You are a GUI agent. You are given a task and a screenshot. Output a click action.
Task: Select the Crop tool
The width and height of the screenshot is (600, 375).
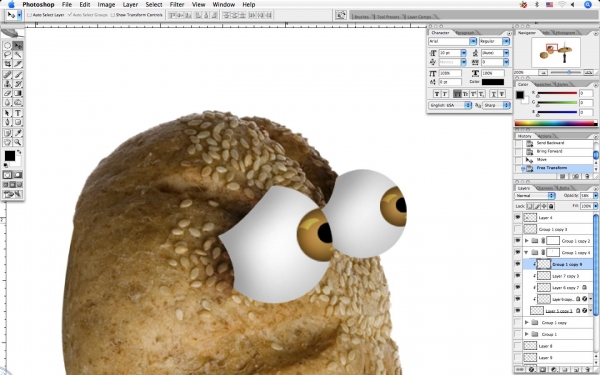(x=7, y=64)
